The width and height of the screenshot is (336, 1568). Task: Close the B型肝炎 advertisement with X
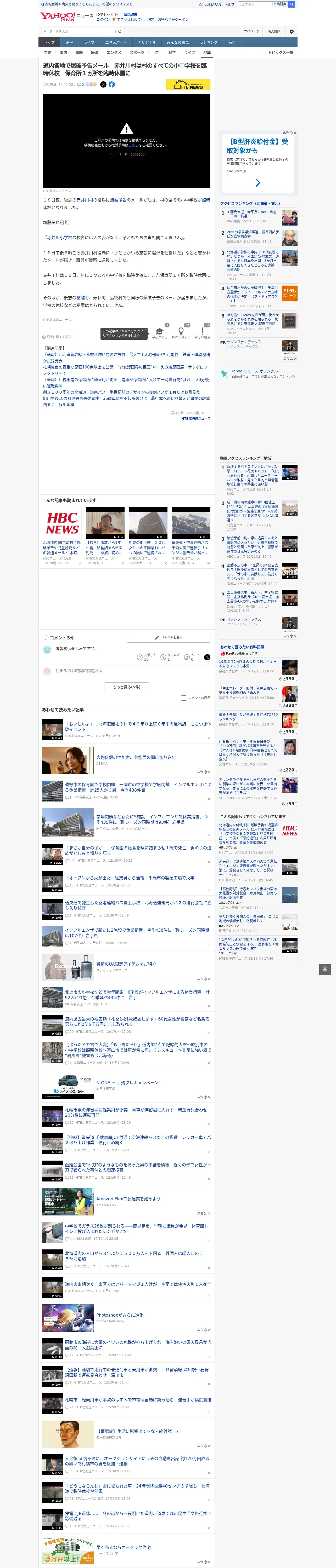click(x=295, y=133)
